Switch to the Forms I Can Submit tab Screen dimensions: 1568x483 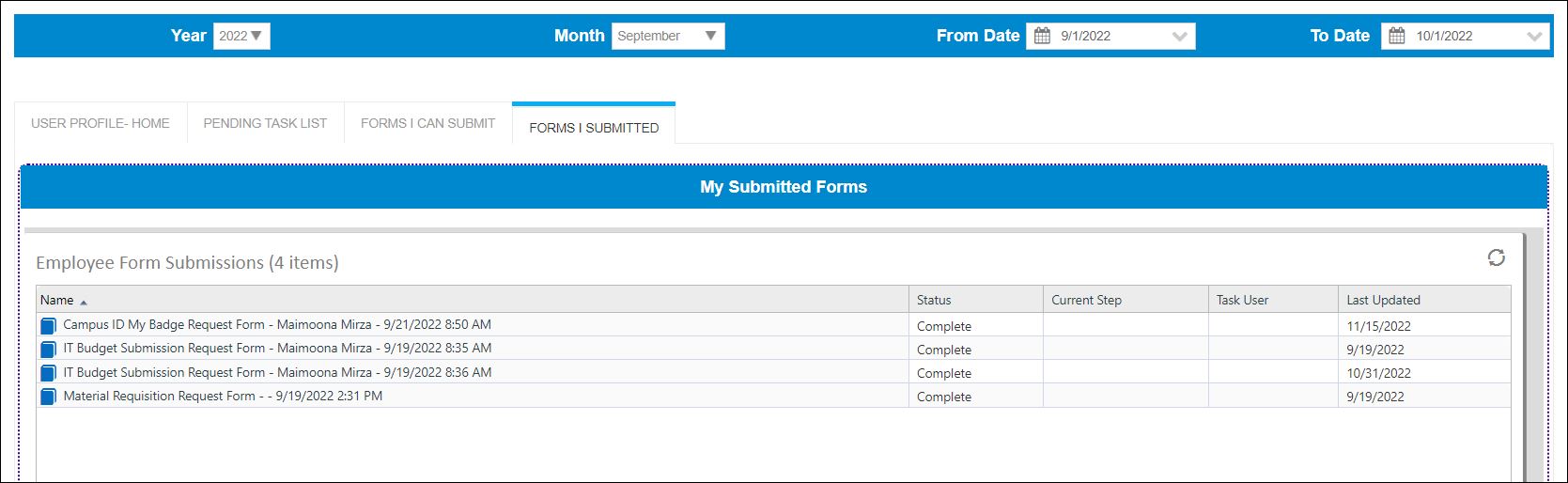click(427, 123)
